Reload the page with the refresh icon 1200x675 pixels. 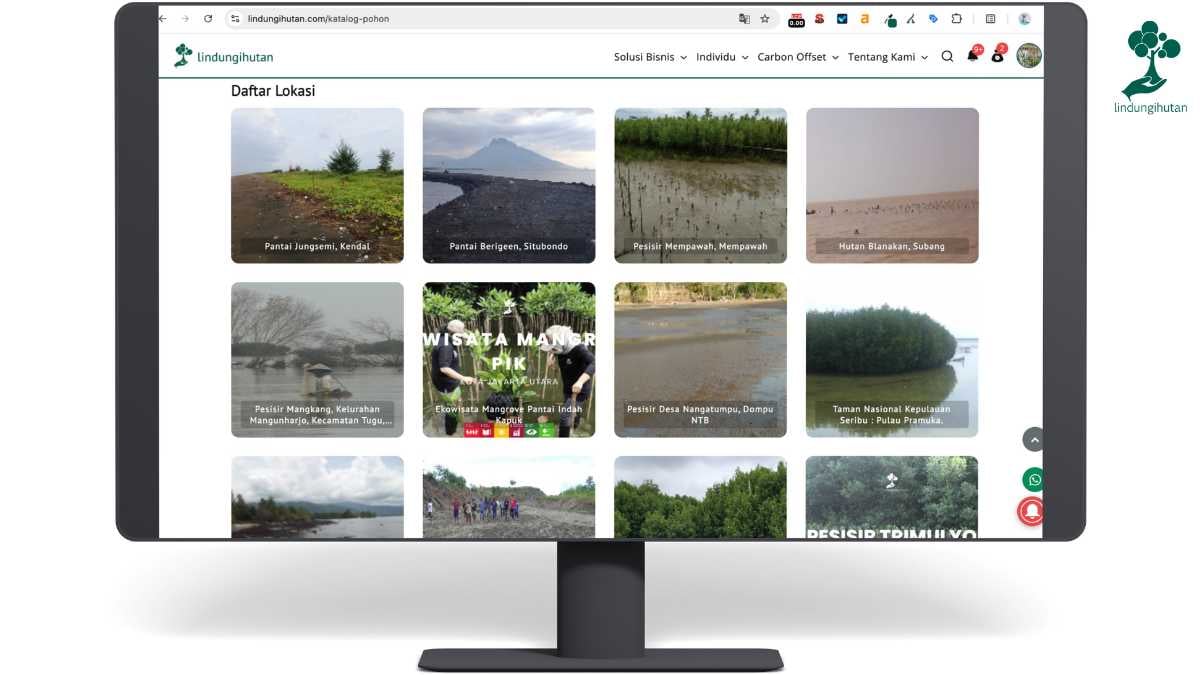pyautogui.click(x=208, y=18)
